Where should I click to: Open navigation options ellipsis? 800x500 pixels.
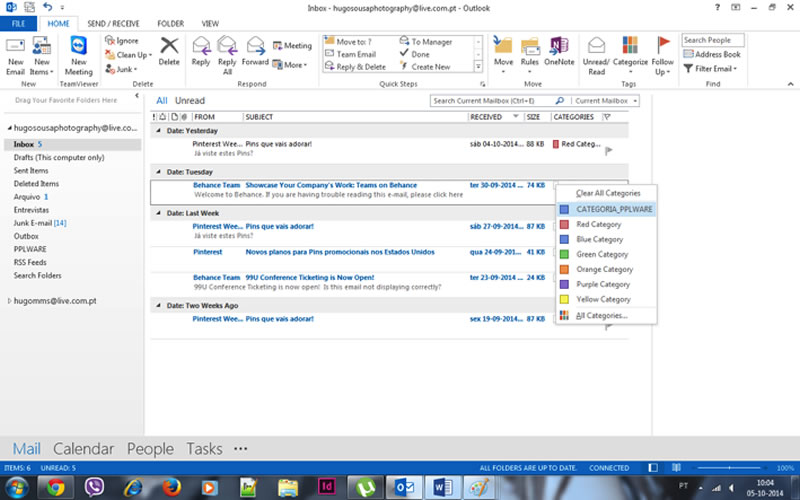[240, 449]
